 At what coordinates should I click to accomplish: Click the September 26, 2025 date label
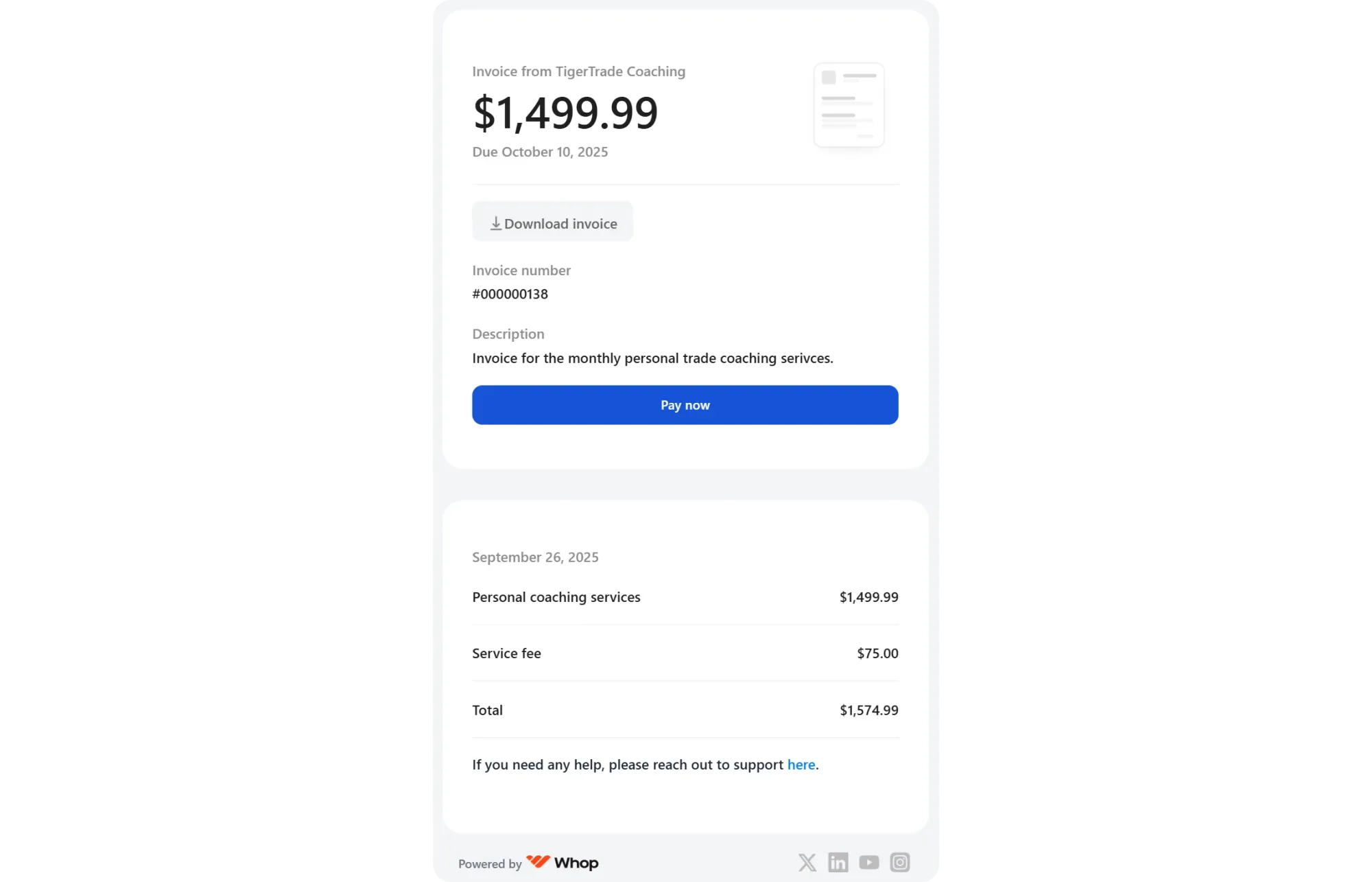point(535,557)
